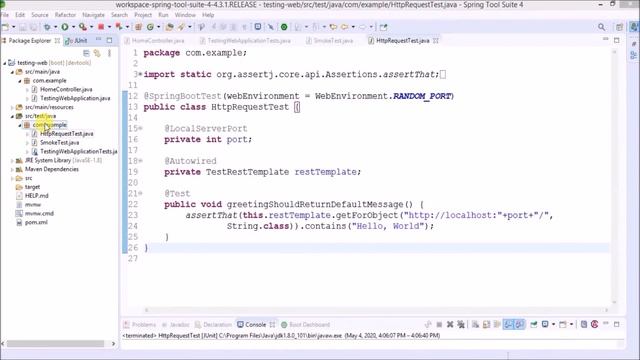Screen dimensions: 640x360
Task: Open the File menu
Action: (x=5, y=15)
